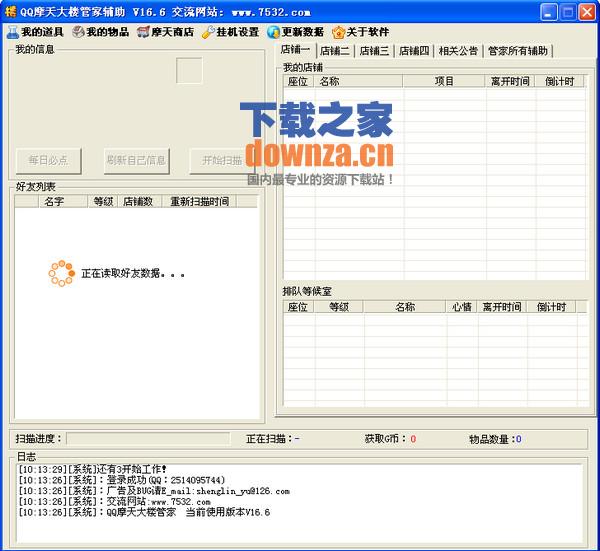Open 我的道具 toolbar item
The image size is (600, 551).
tap(35, 32)
